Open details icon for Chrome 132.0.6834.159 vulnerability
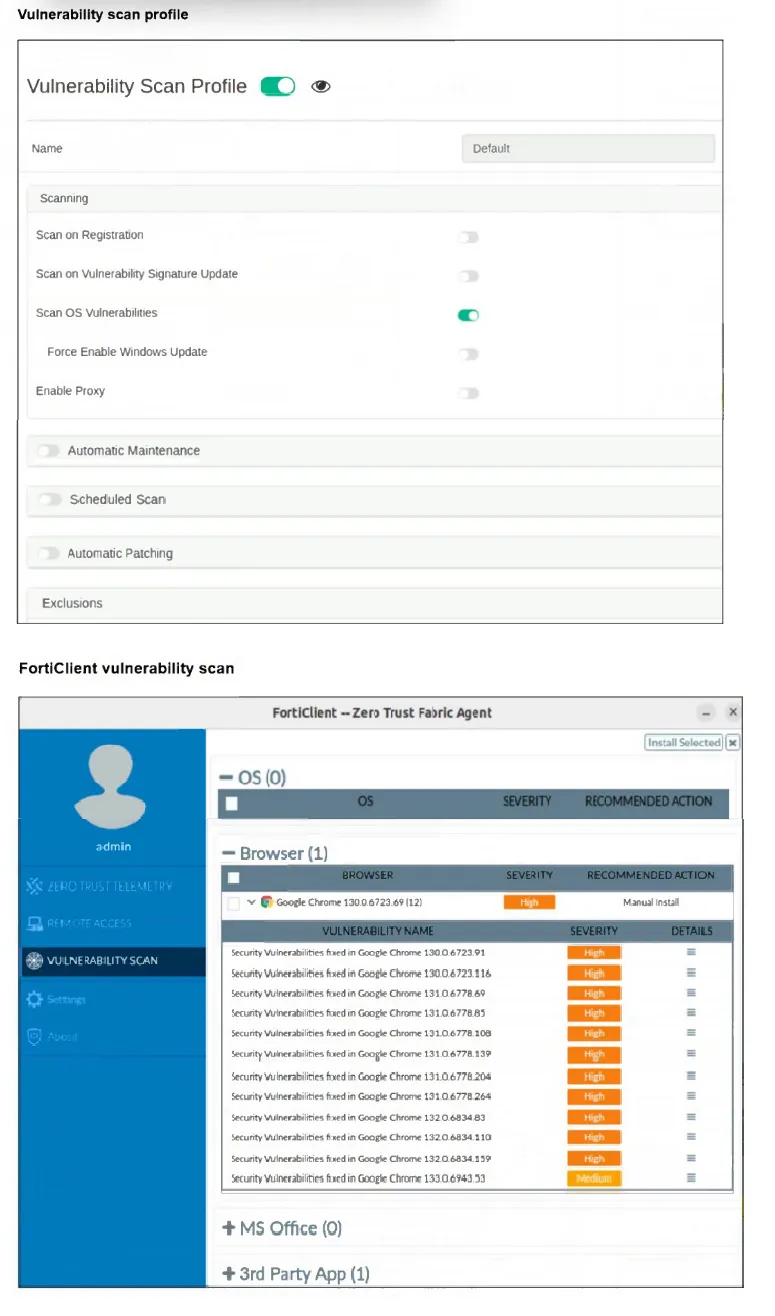775x1316 pixels. (691, 1158)
